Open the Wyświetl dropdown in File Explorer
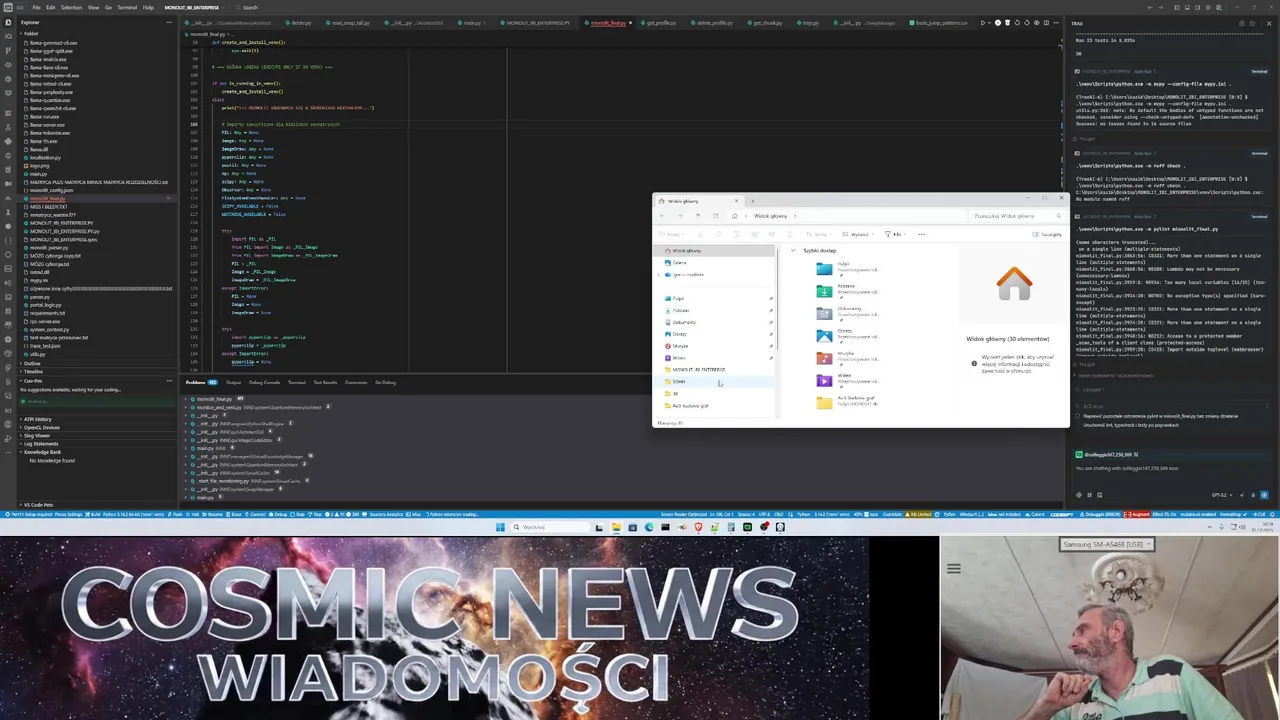1280x720 pixels. [858, 234]
